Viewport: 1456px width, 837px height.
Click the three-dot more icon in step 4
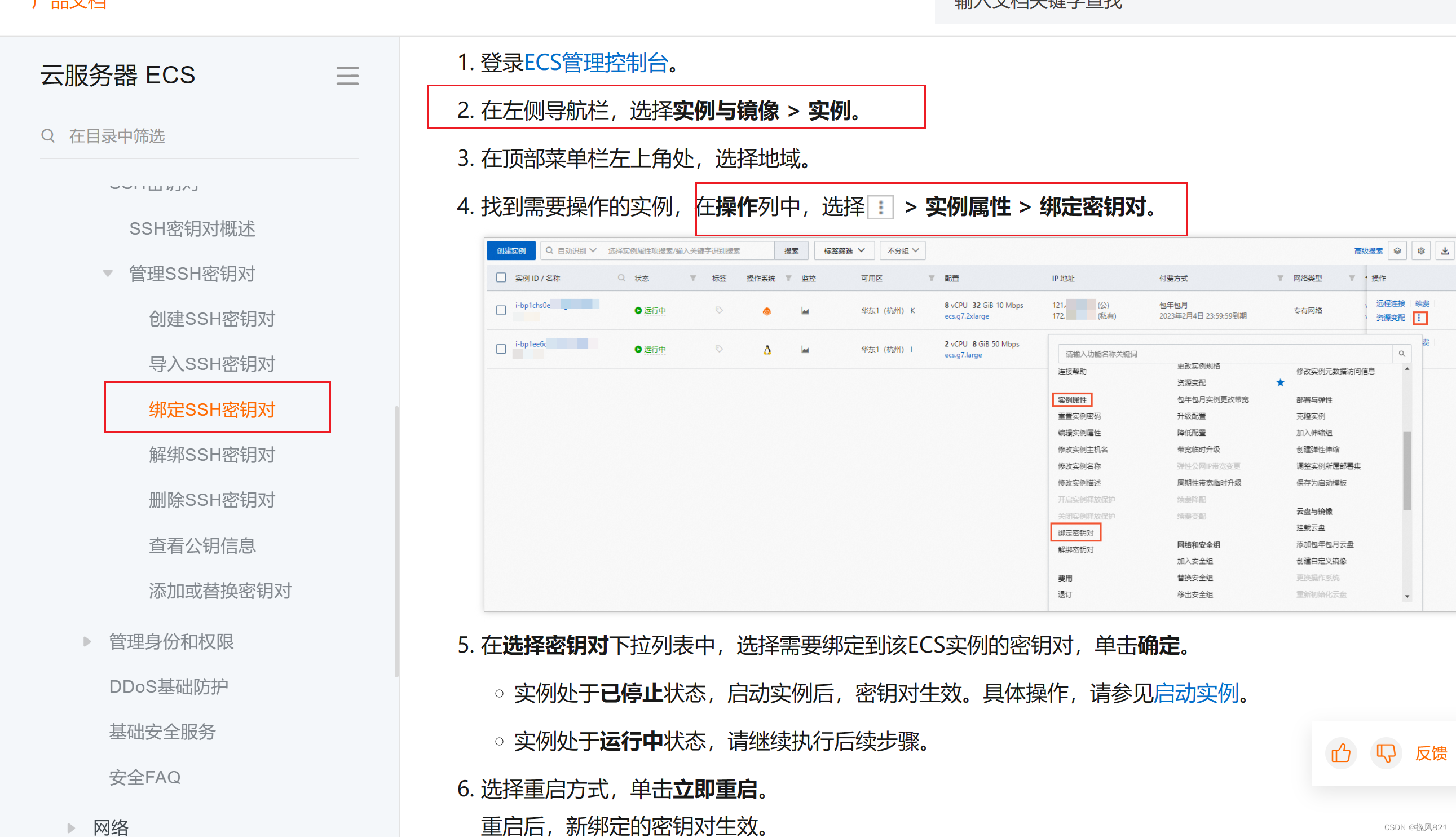[880, 207]
